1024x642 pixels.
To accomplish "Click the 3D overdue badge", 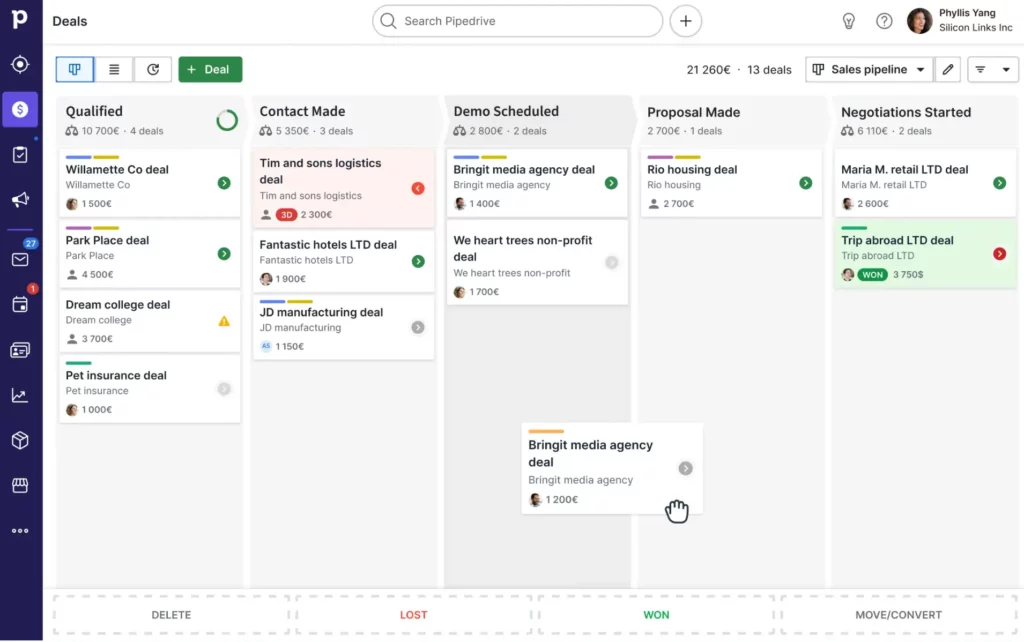I will (286, 214).
